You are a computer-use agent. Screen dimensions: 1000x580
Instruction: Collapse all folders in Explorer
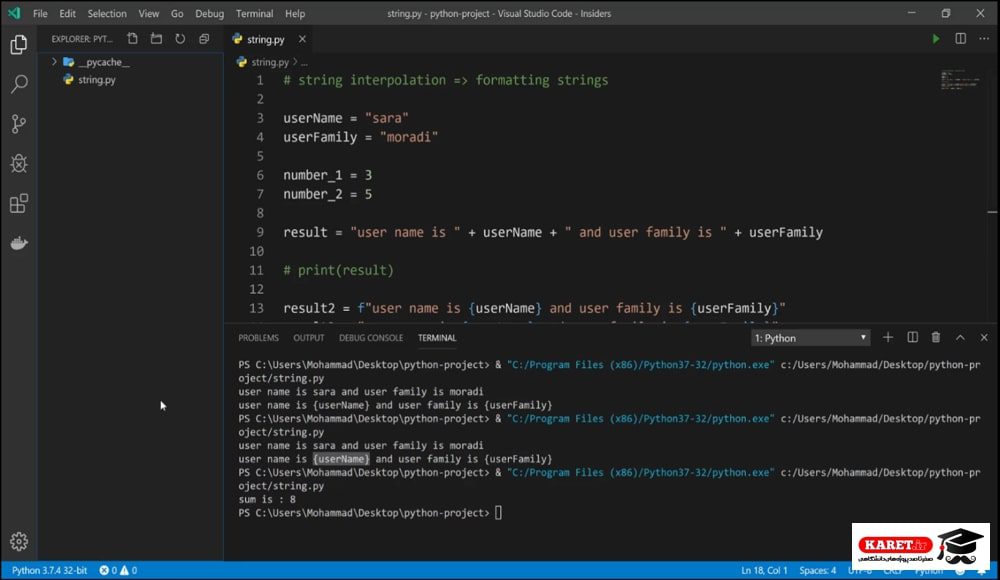(204, 39)
